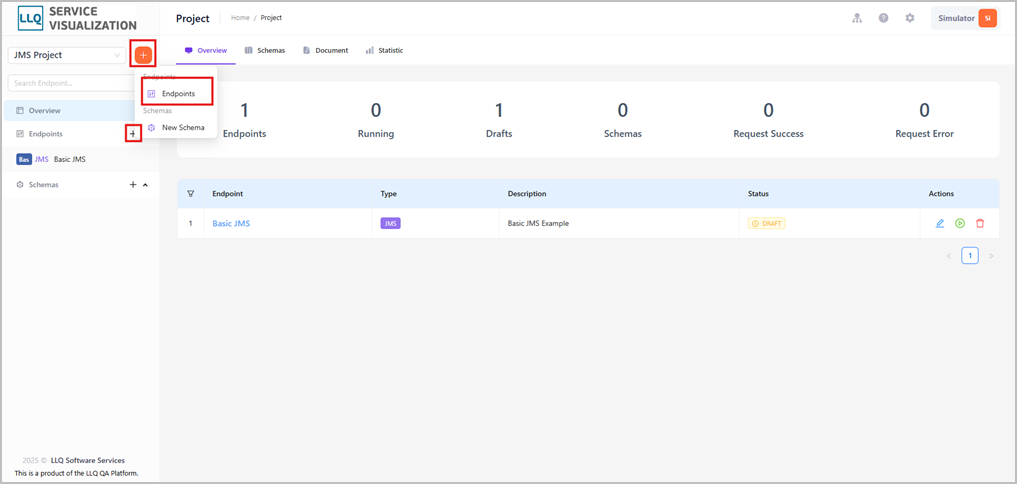Click the orange plus add button
1017x484 pixels.
point(143,55)
